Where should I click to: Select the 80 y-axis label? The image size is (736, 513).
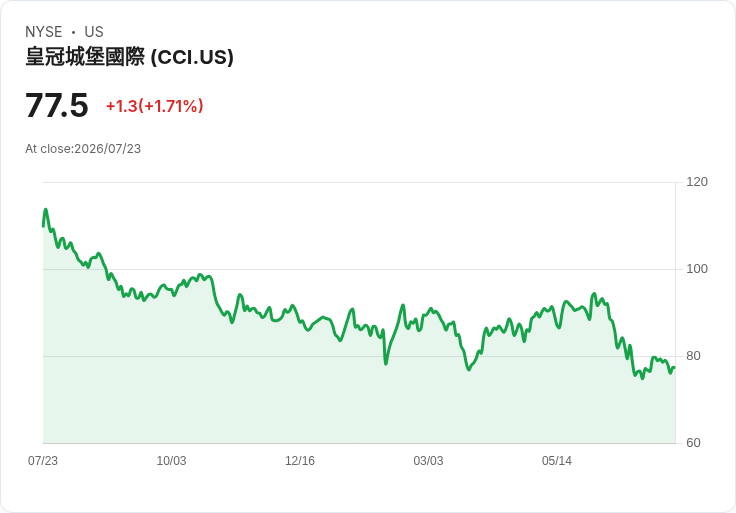[x=693, y=356]
